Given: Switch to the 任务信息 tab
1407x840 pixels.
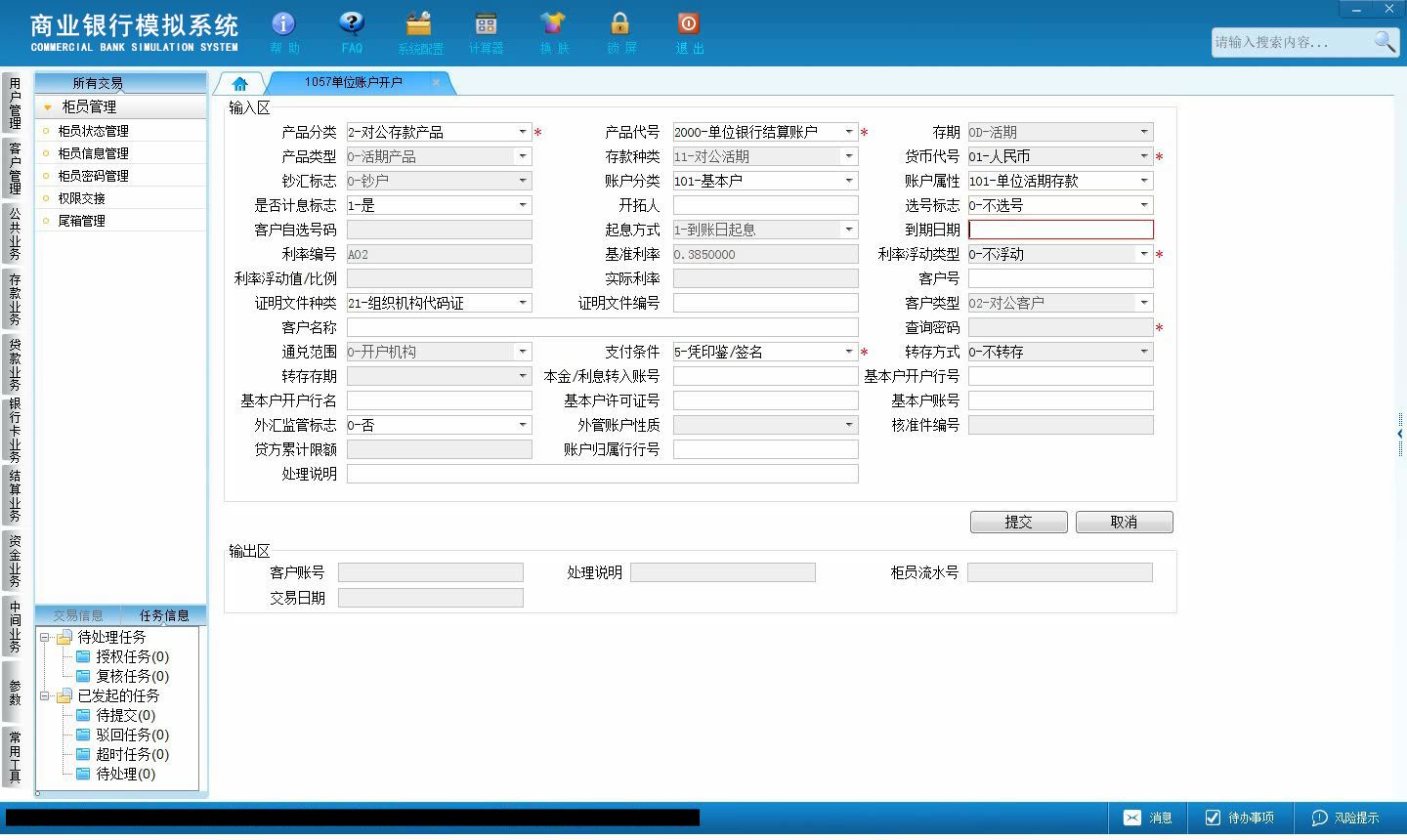Looking at the screenshot, I should point(164,615).
